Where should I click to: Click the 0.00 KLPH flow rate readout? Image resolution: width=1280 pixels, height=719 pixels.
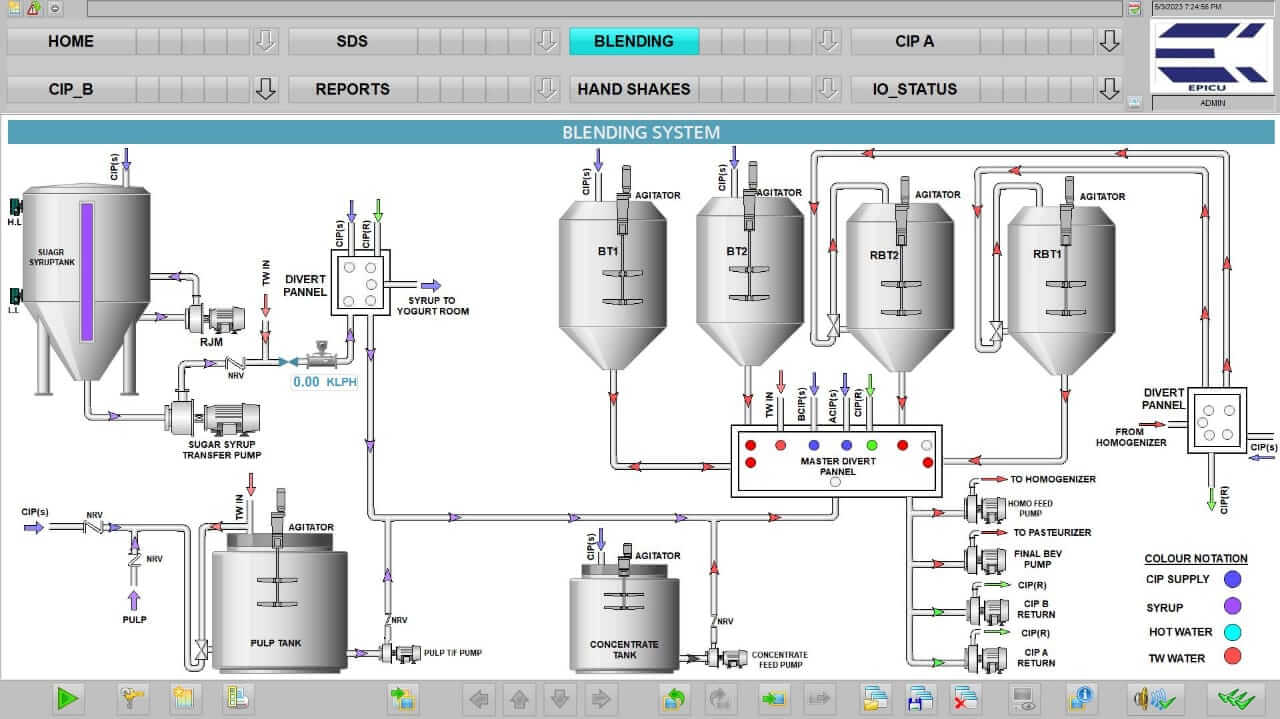coord(325,382)
